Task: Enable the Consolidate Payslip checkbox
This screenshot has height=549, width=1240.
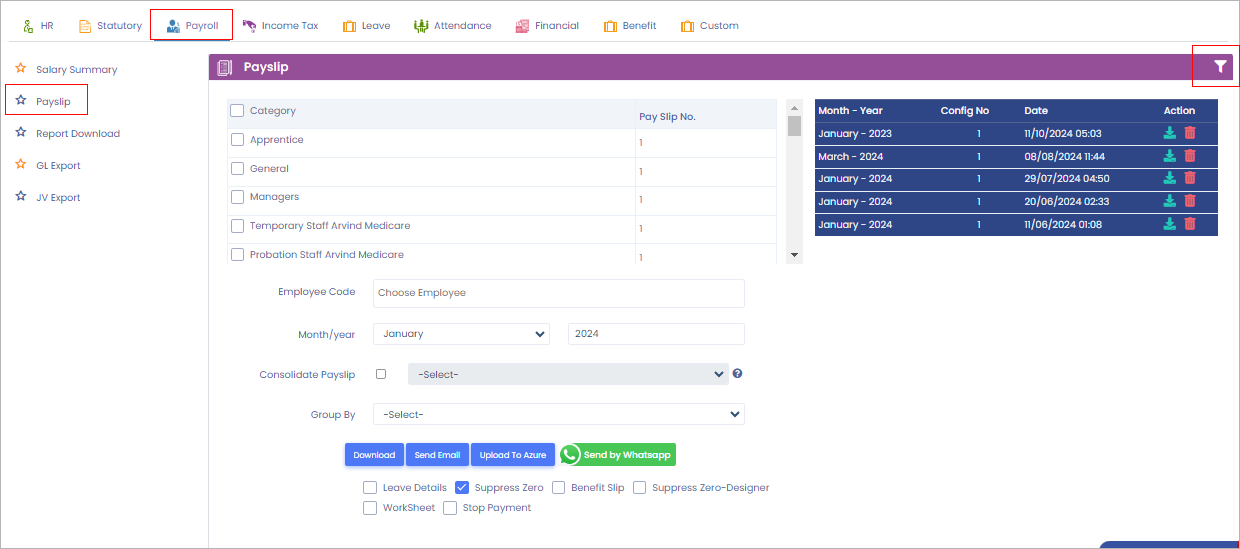Action: point(381,374)
